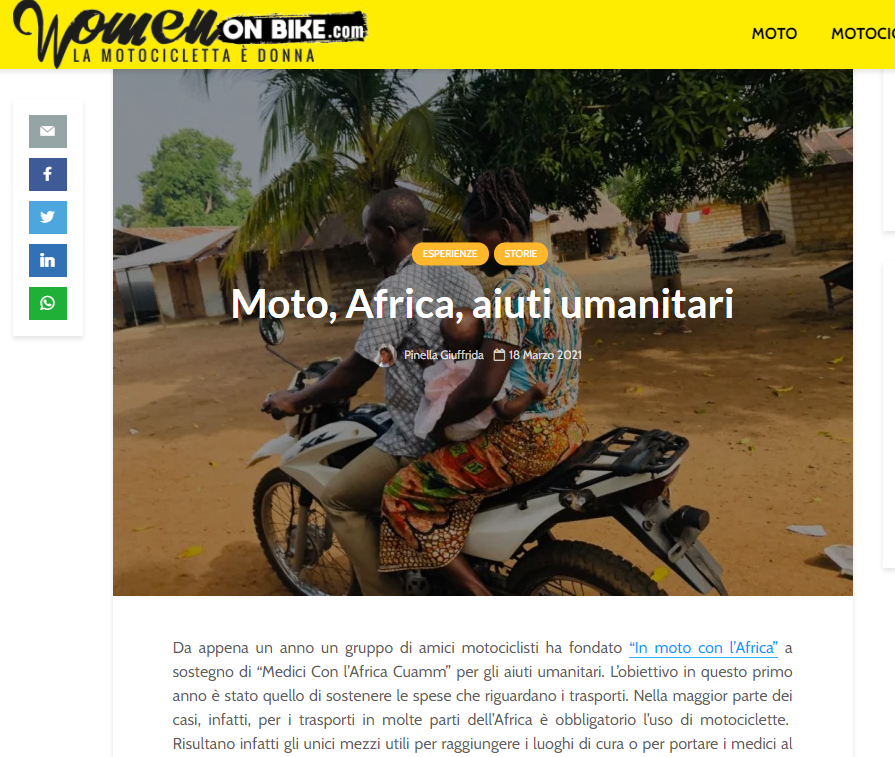The height and width of the screenshot is (757, 895).
Task: Open the MOTO menu item
Action: (x=774, y=34)
